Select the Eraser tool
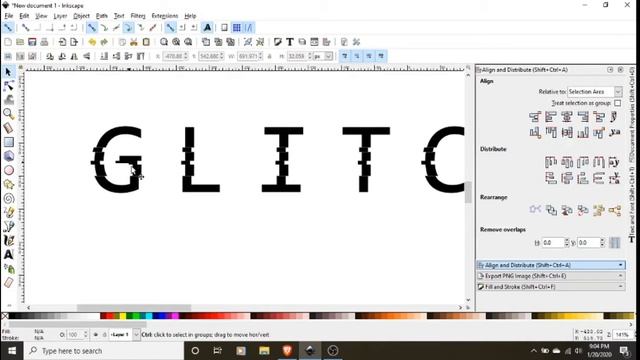Screen dimensions: 640x360 [x=8, y=282]
